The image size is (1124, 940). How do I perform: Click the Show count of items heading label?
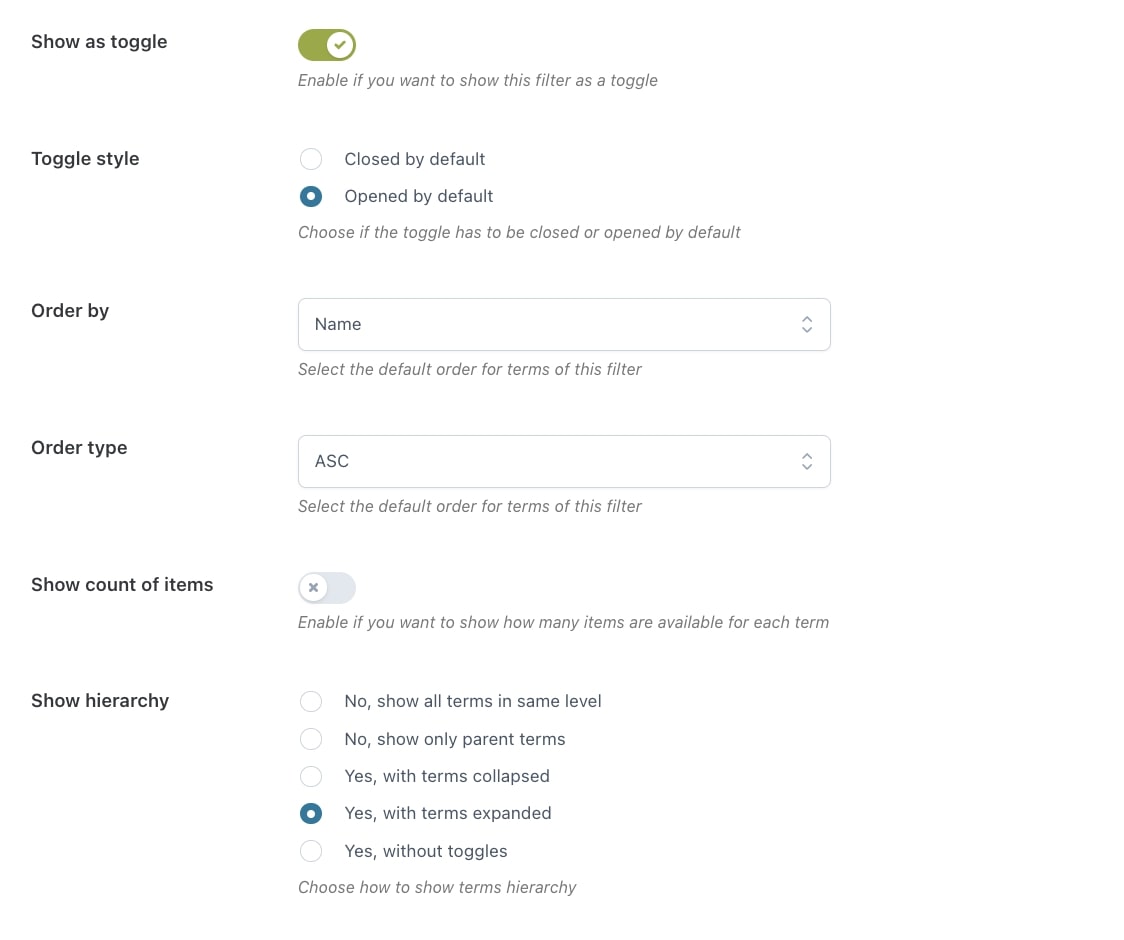coord(122,585)
